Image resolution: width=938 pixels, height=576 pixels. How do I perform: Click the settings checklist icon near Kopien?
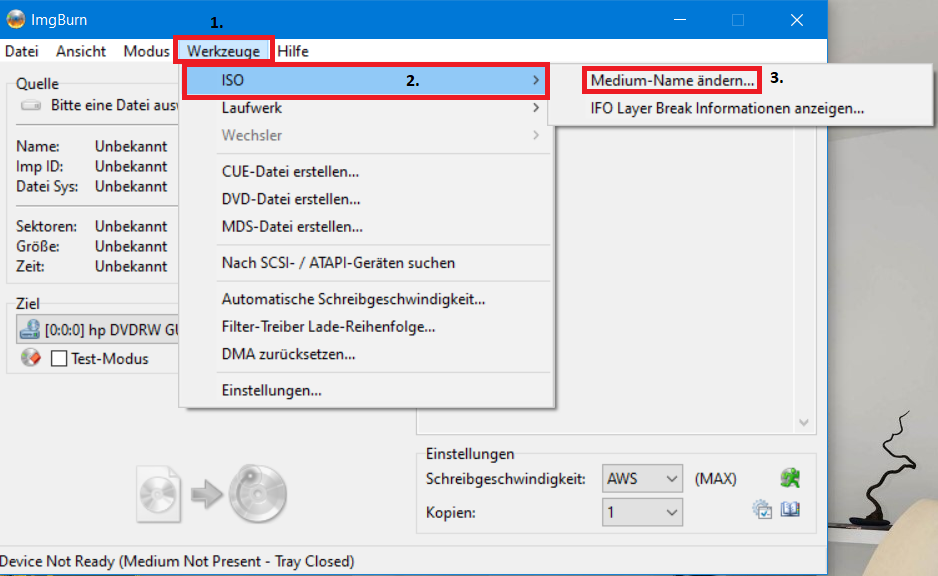tap(762, 510)
